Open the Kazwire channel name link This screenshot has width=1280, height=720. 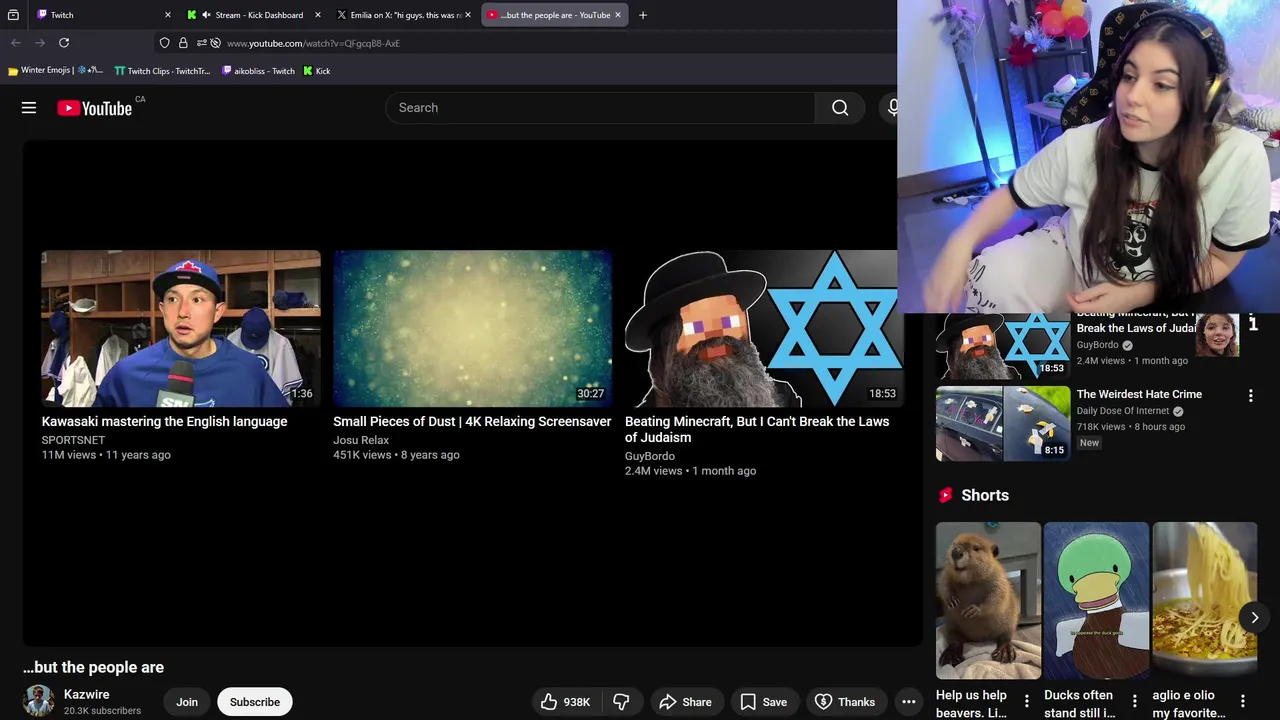[x=87, y=694]
